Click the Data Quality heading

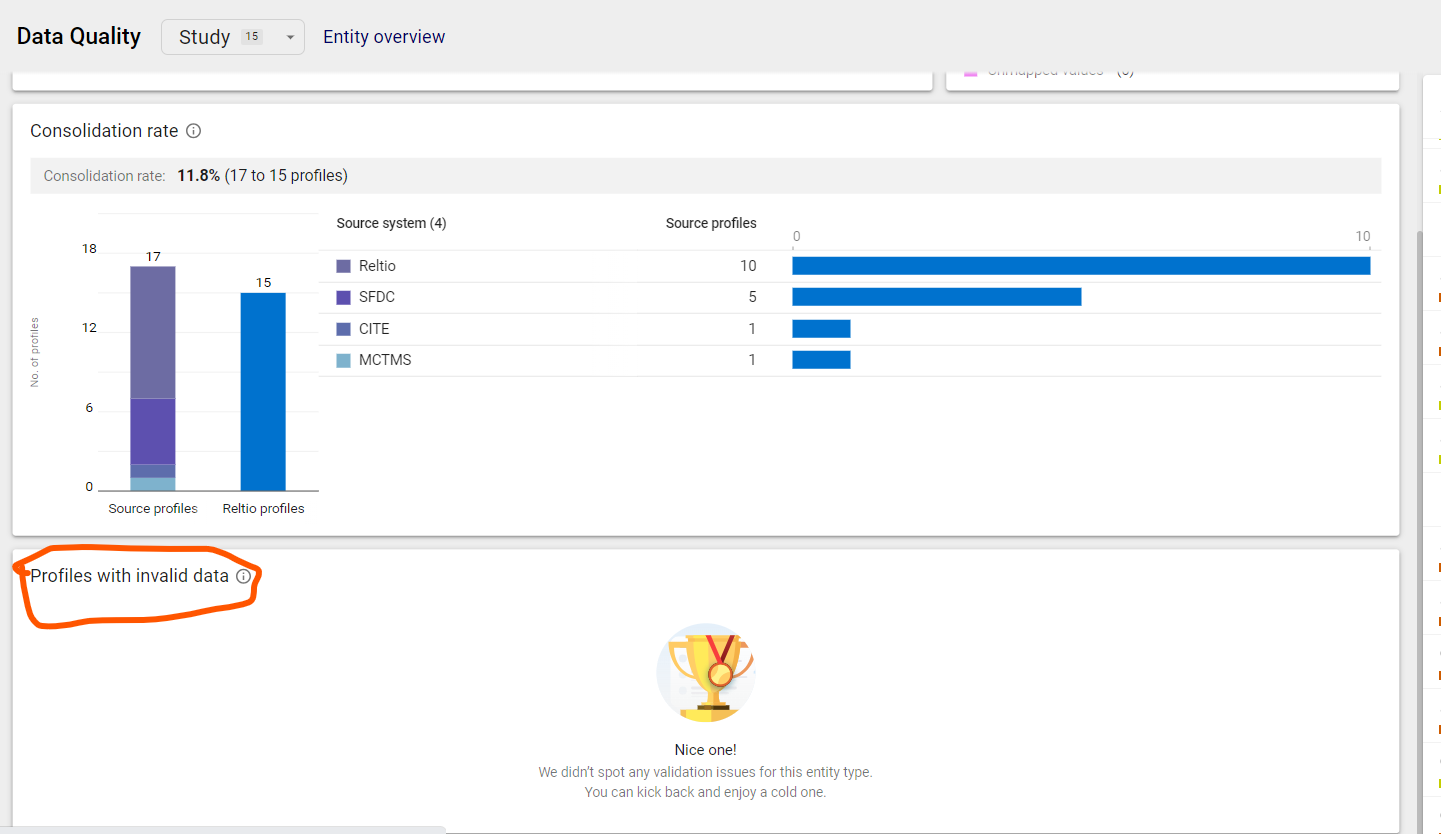78,35
